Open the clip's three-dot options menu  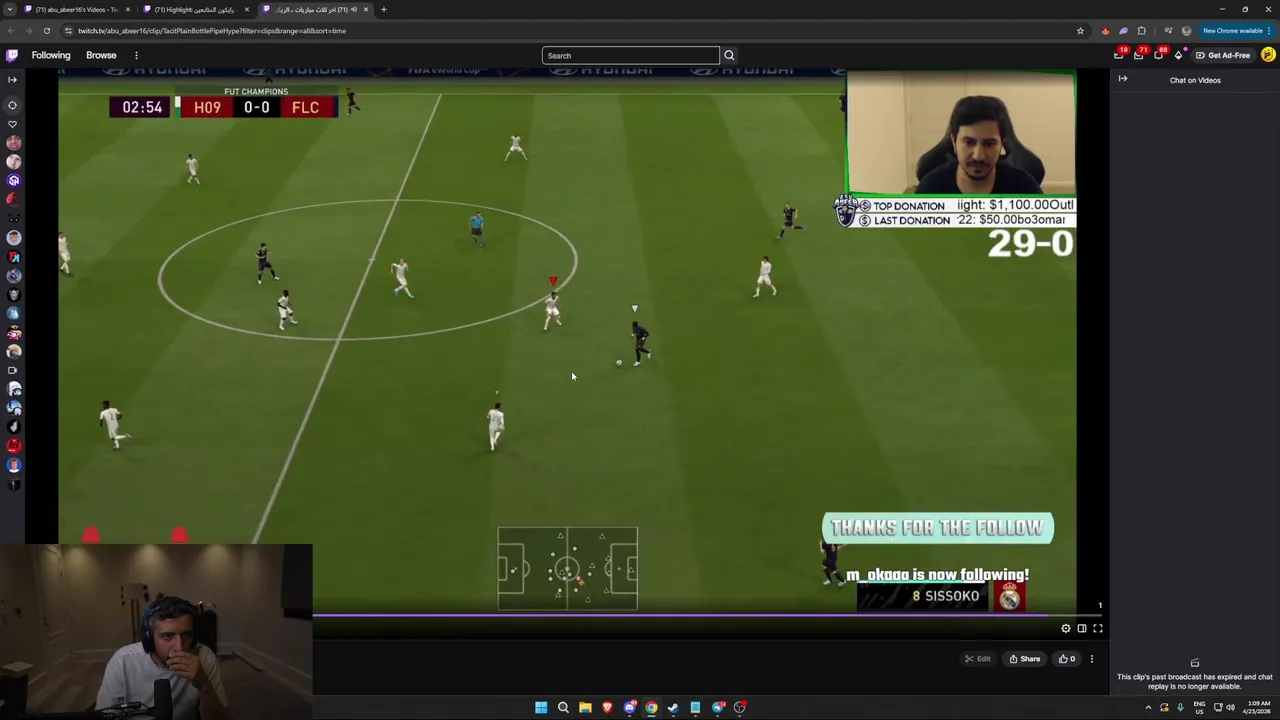pos(1092,659)
